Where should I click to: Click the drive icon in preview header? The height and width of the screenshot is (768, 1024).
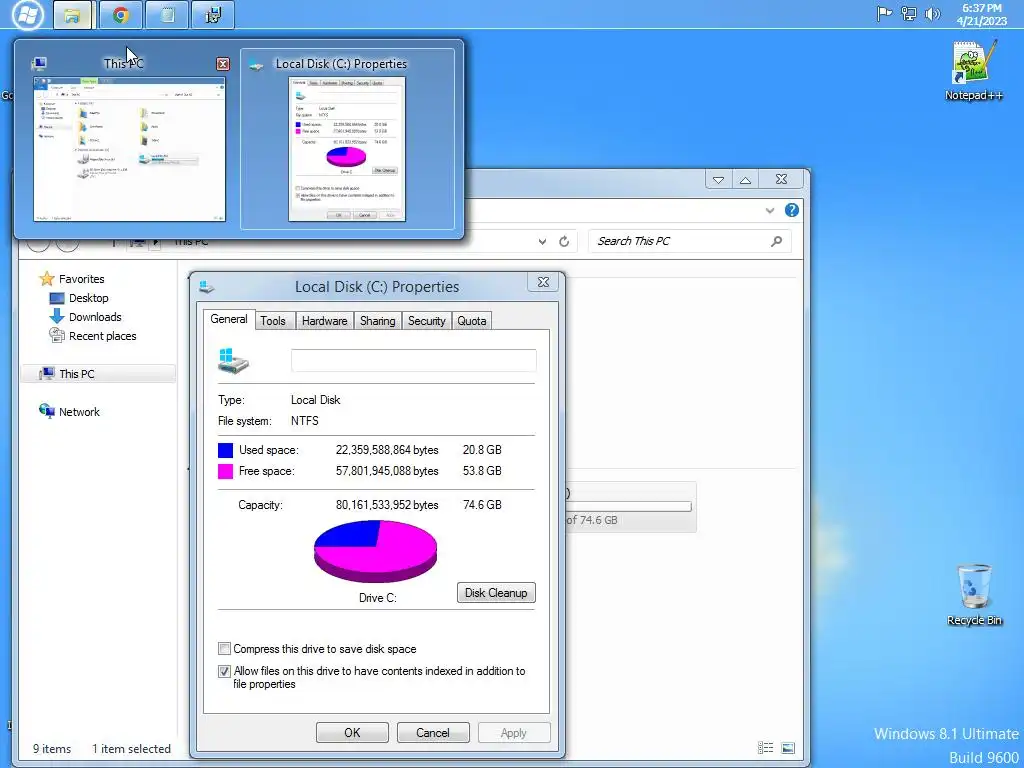[x=256, y=64]
